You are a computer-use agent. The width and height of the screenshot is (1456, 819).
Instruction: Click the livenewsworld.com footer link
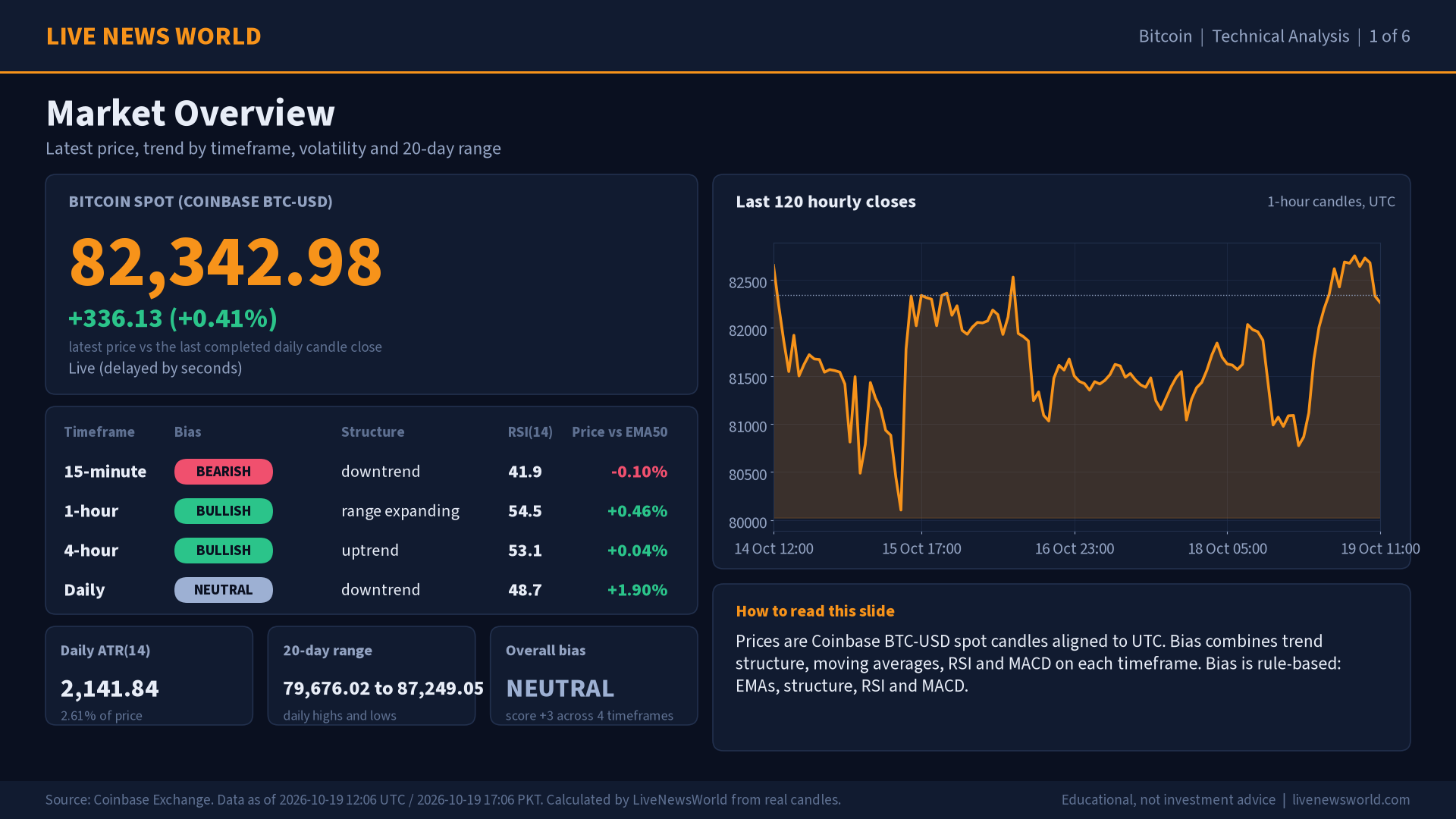pos(1351,800)
